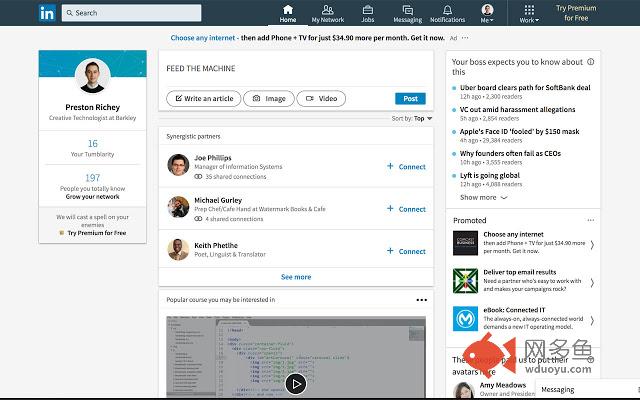Open the Messaging icon in the top bar
The image size is (640, 400).
tap(407, 9)
